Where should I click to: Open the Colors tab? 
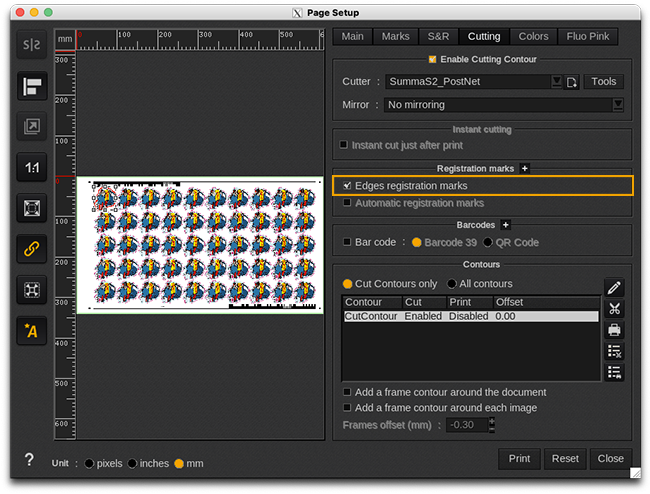coord(533,37)
